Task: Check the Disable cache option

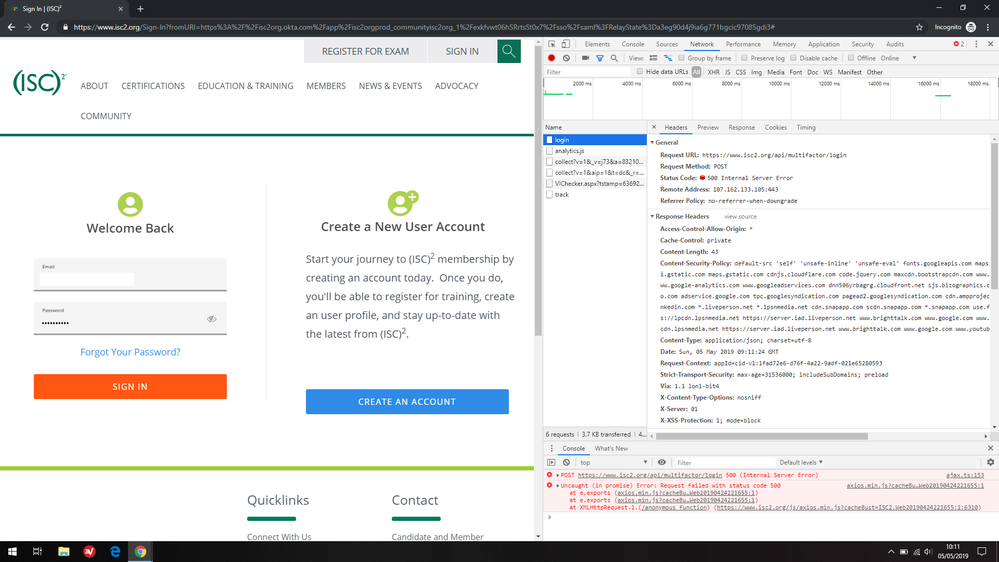Action: point(794,58)
